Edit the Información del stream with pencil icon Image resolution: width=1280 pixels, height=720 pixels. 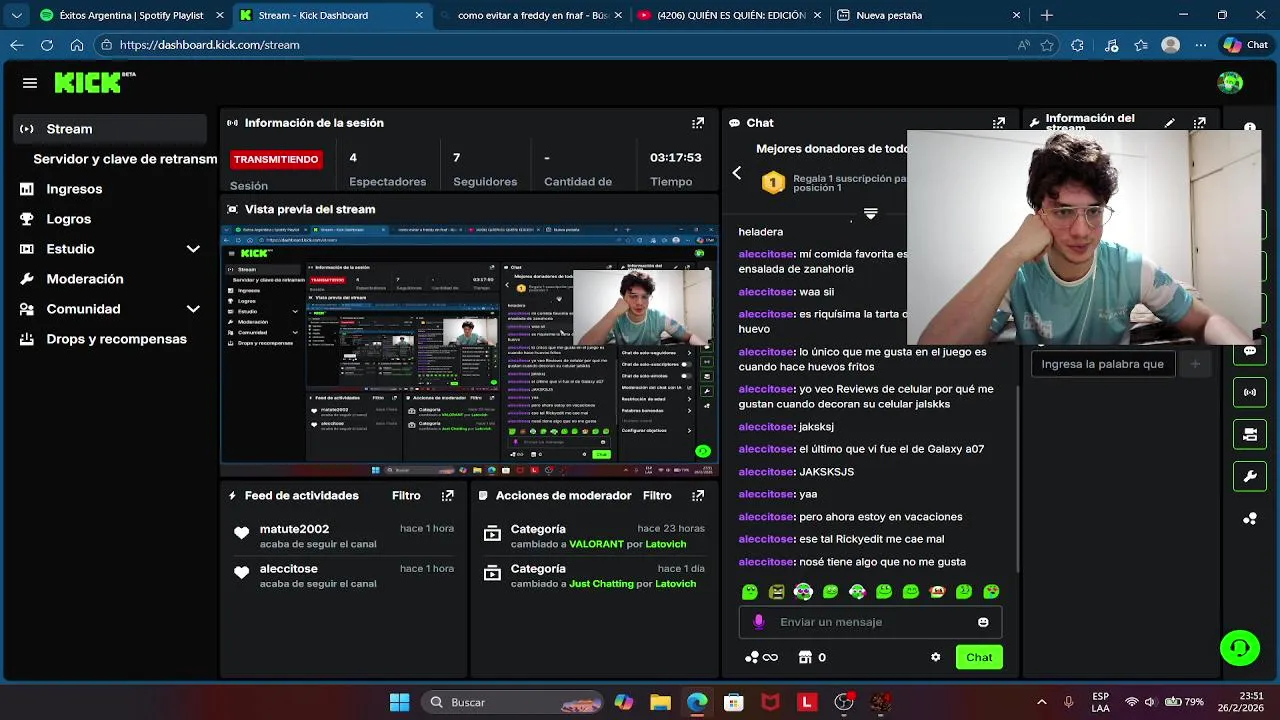click(x=1170, y=123)
